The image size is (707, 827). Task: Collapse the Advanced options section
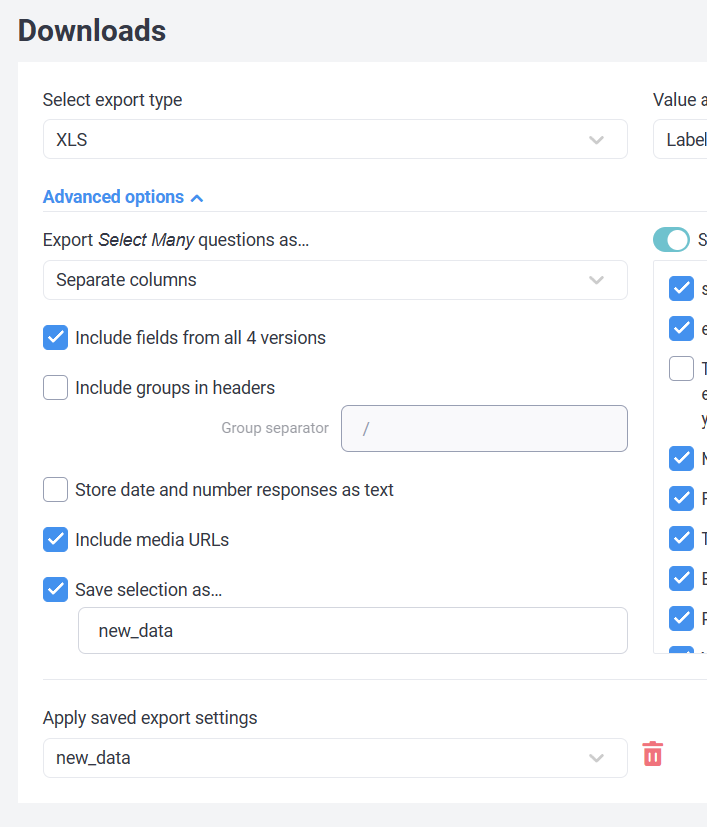tap(113, 197)
